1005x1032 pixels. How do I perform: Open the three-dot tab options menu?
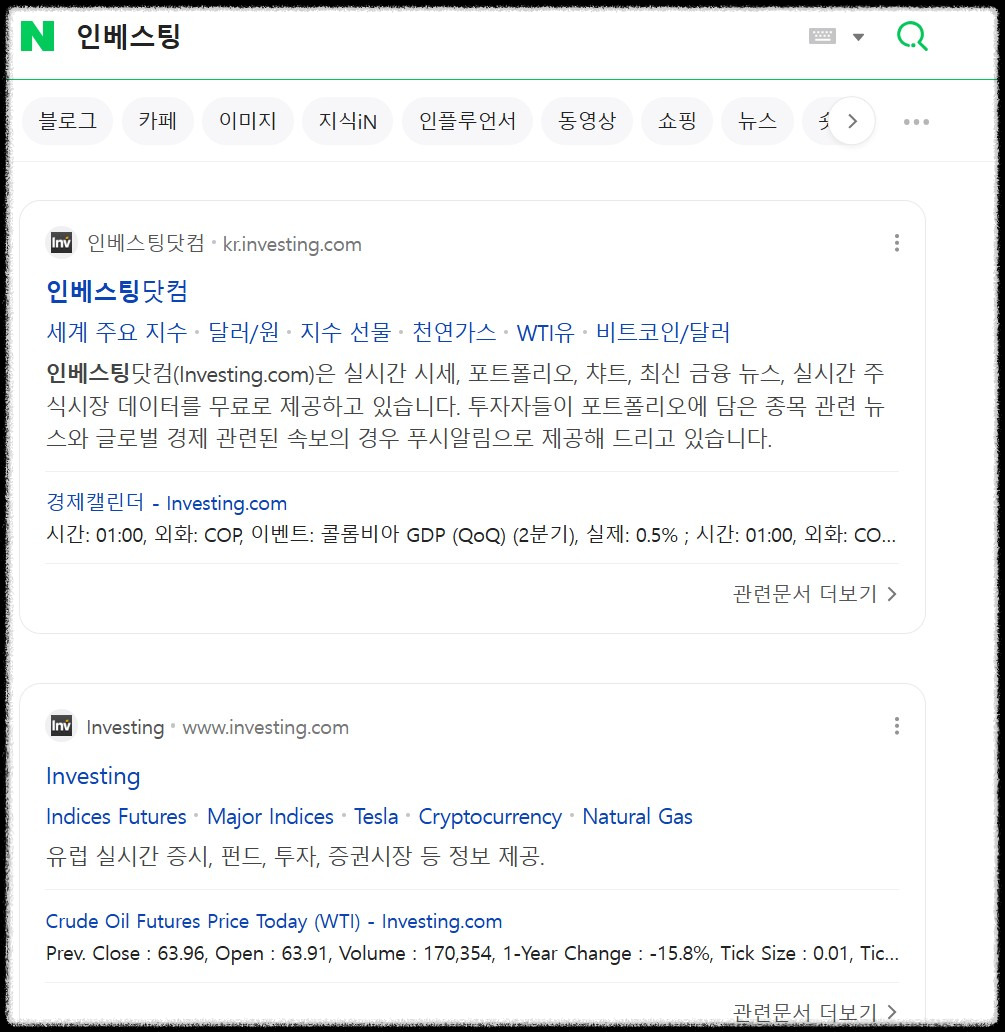point(916,122)
